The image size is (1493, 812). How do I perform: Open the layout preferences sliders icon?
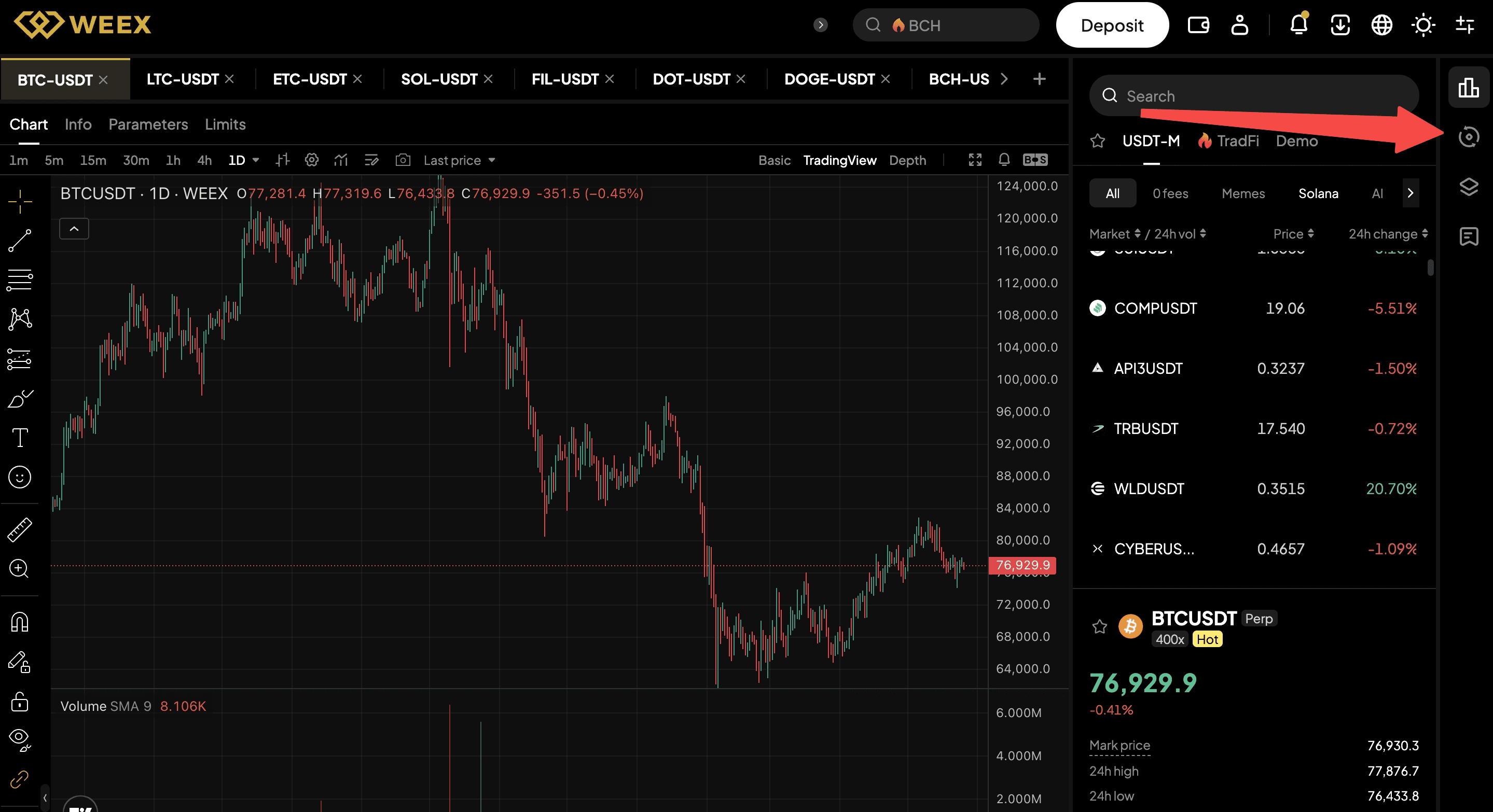(x=1465, y=25)
